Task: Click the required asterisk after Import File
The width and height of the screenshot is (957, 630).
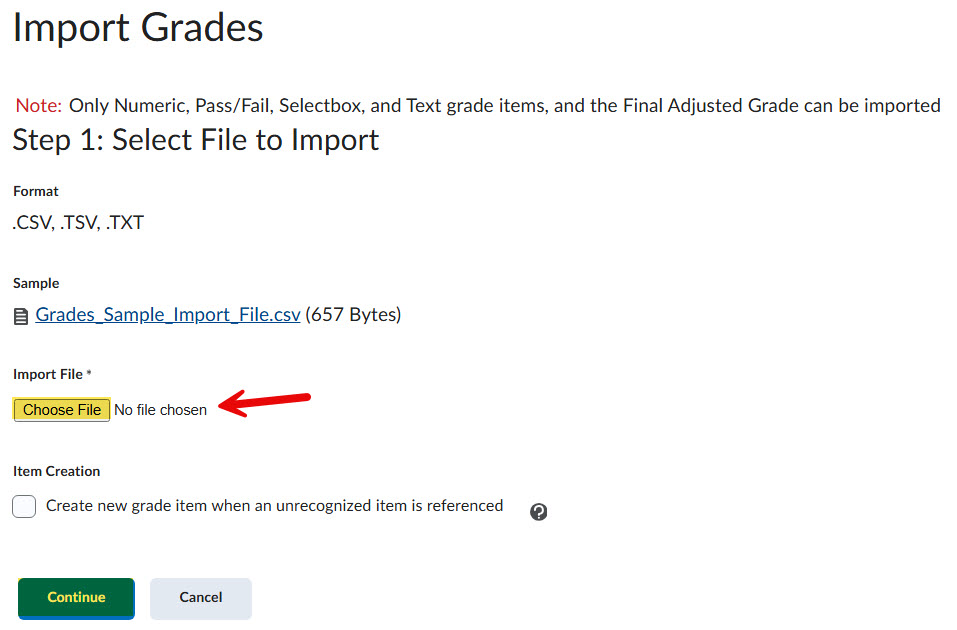Action: (x=89, y=373)
